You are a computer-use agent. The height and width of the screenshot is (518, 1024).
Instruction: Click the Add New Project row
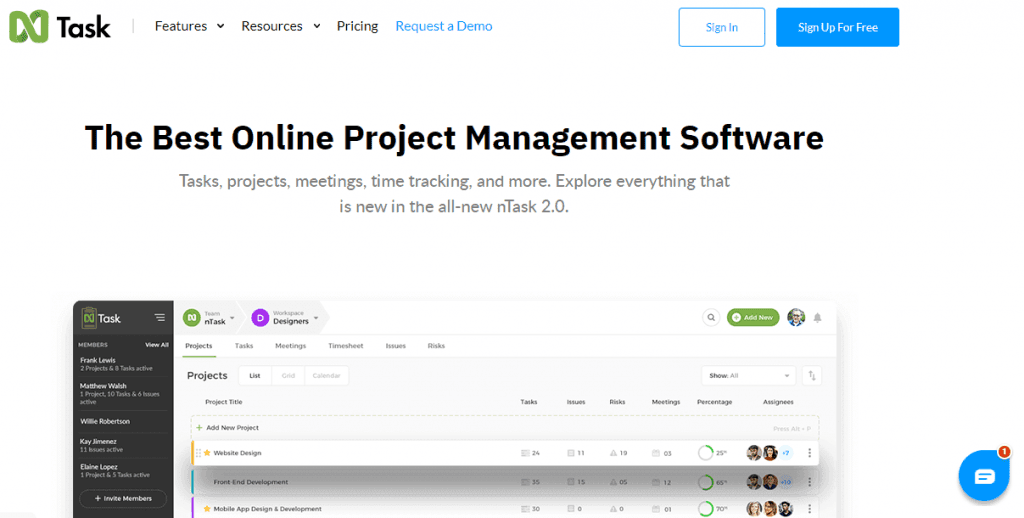[x=505, y=428]
